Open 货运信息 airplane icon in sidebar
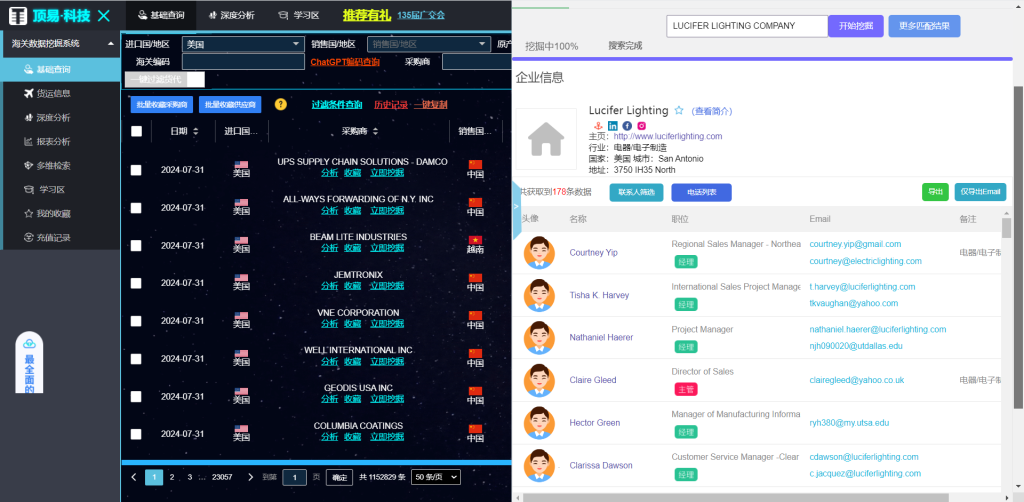 pos(28,93)
